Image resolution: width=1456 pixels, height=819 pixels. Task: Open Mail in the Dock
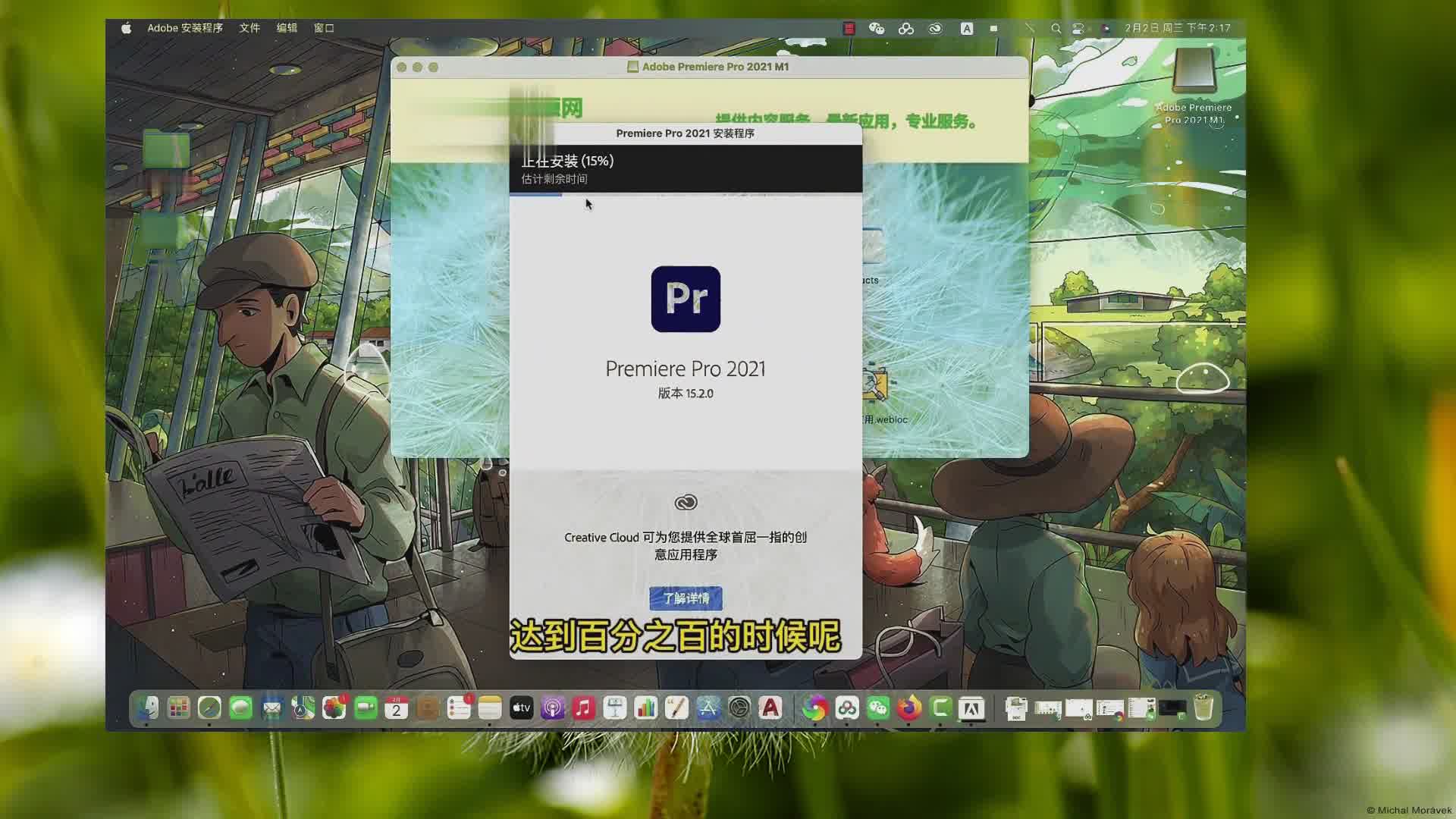pos(271,708)
